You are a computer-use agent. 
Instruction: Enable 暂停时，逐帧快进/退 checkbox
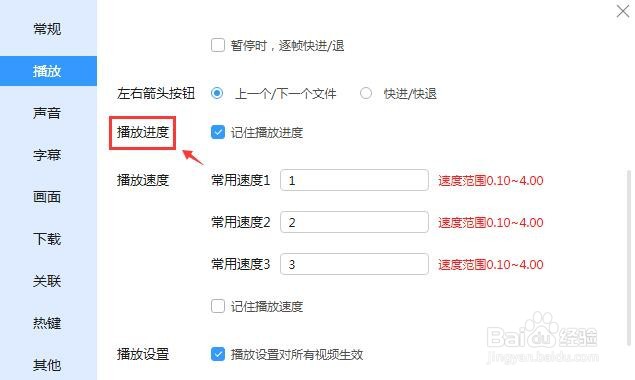(x=218, y=45)
